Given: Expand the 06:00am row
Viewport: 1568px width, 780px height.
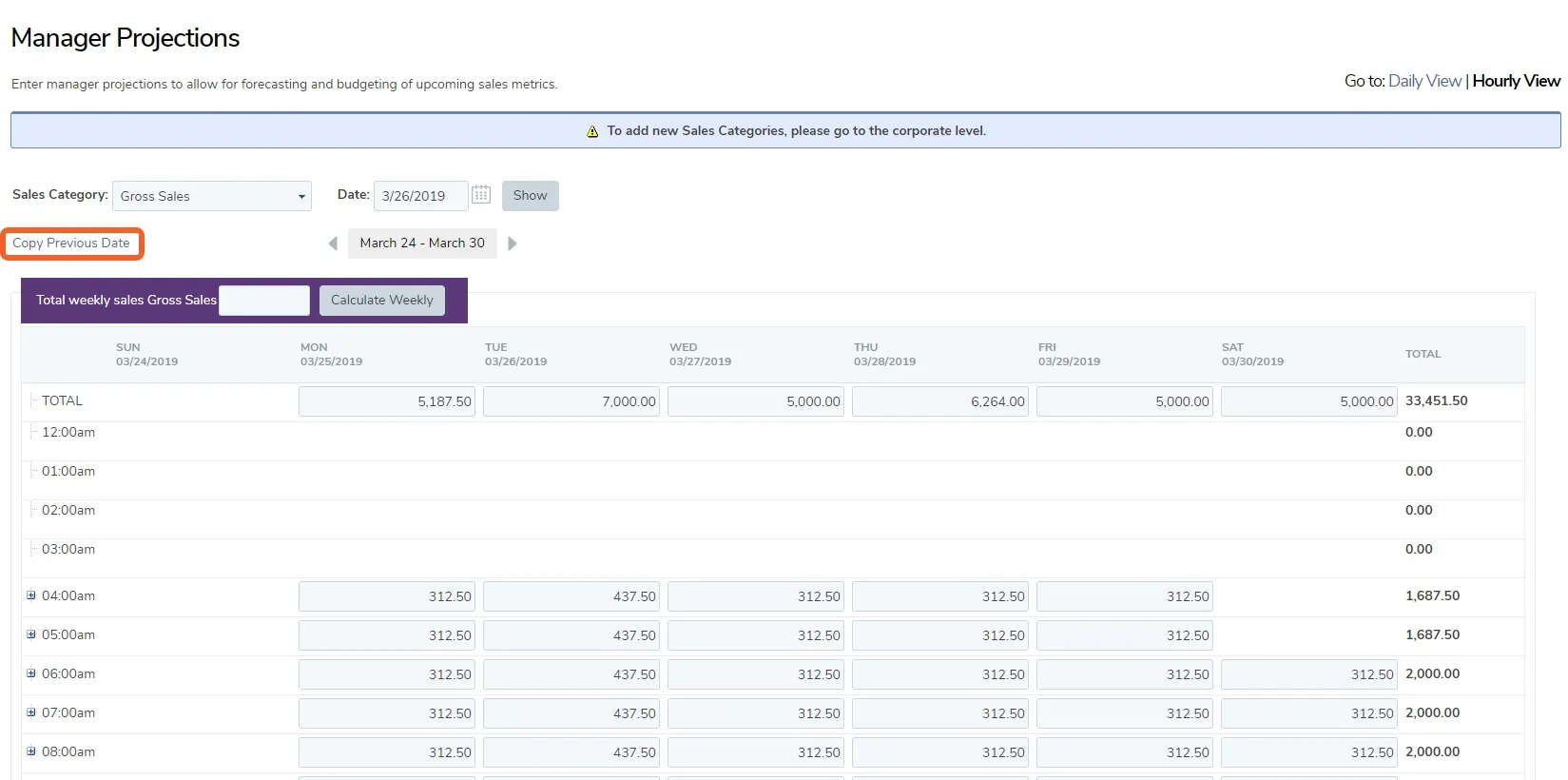Looking at the screenshot, I should point(31,673).
